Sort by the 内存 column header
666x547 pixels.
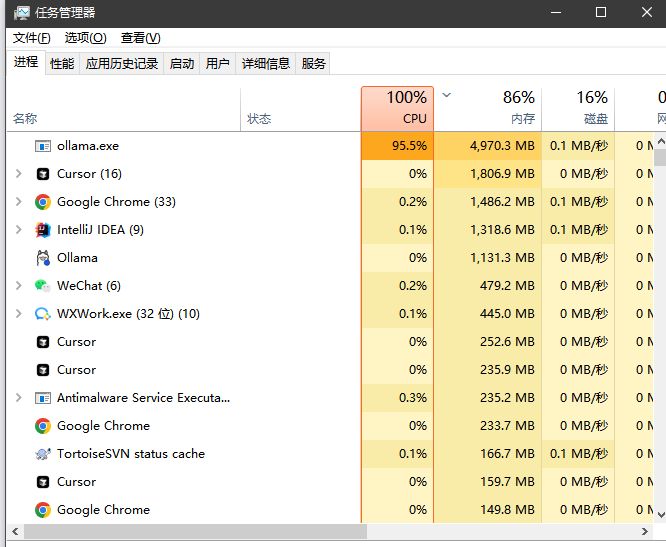click(488, 110)
